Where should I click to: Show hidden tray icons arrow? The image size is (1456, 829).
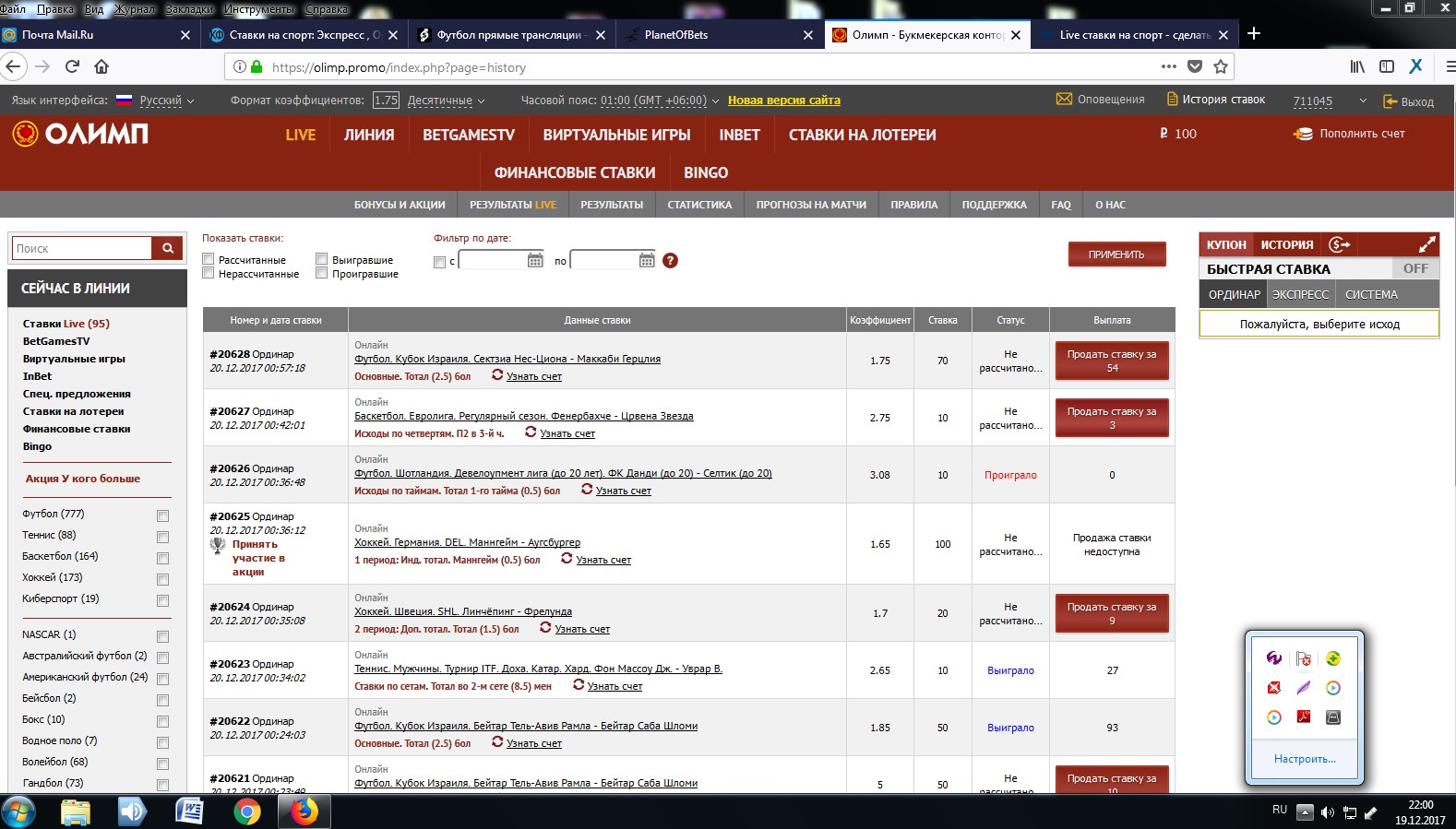tap(1305, 812)
